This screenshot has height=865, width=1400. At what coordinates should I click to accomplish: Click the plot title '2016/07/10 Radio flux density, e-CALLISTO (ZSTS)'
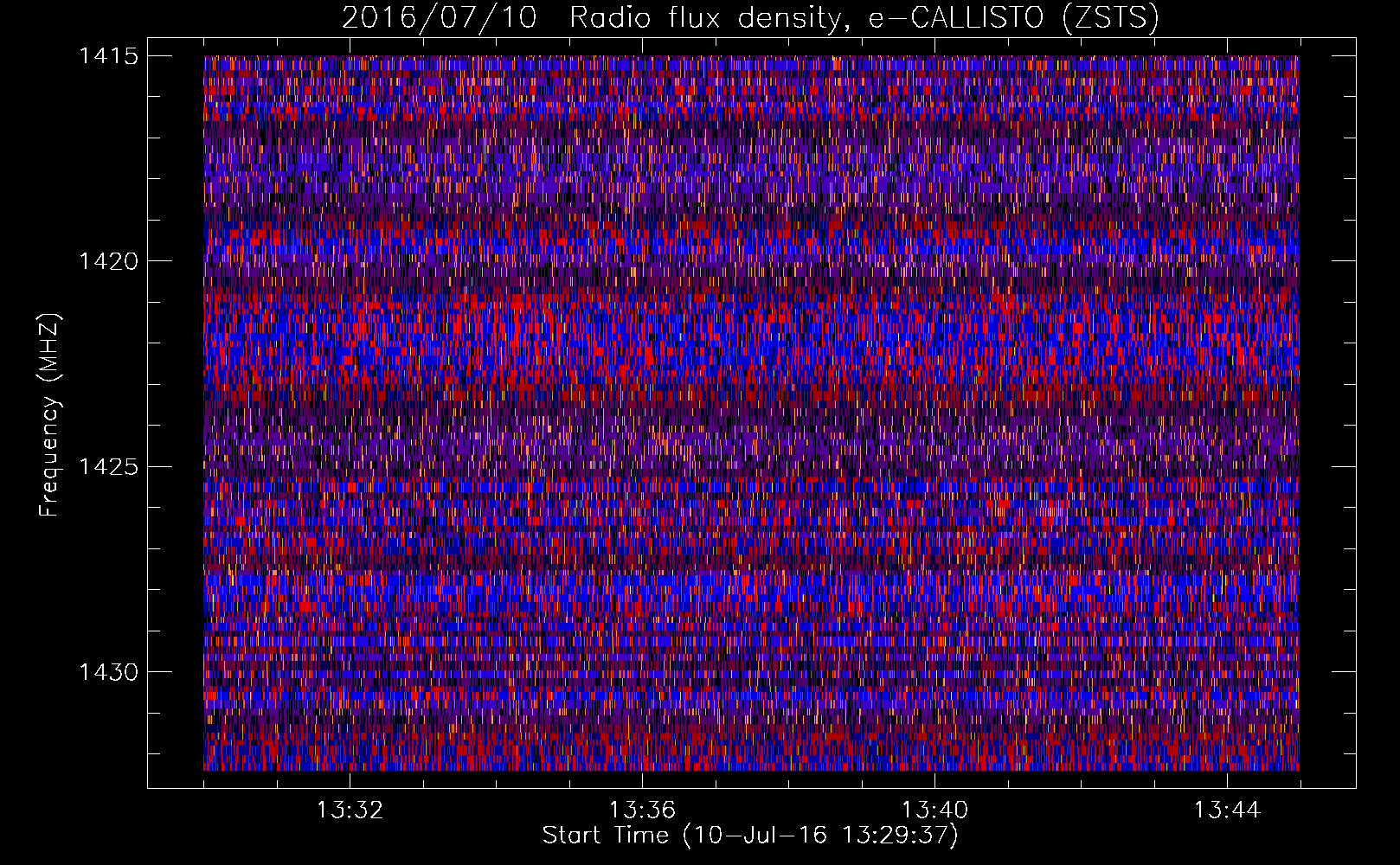pyautogui.click(x=750, y=18)
